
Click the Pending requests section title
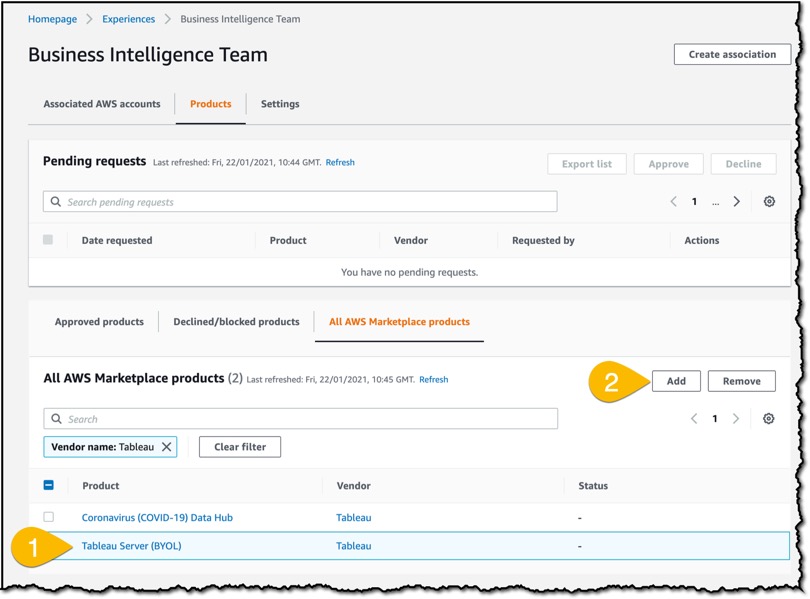(95, 161)
